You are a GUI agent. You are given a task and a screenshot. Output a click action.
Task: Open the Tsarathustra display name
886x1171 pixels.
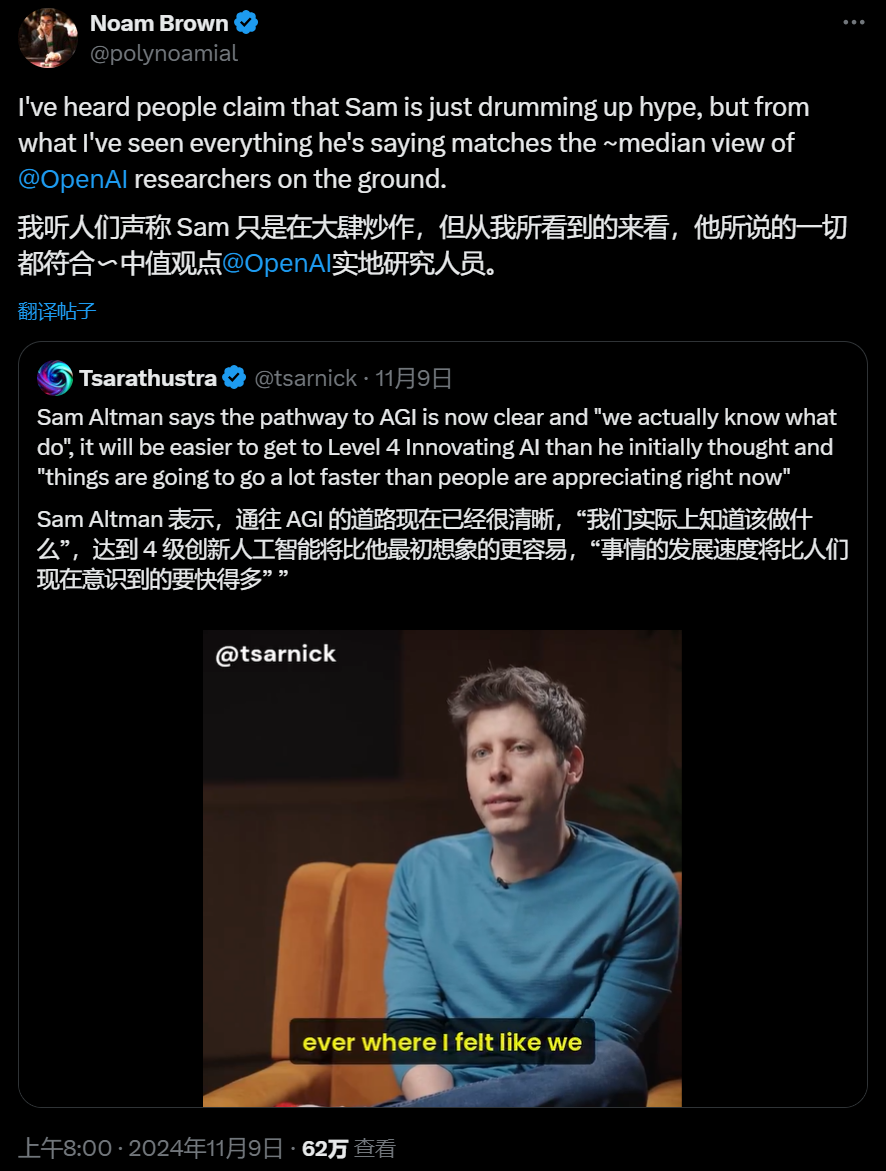click(148, 378)
